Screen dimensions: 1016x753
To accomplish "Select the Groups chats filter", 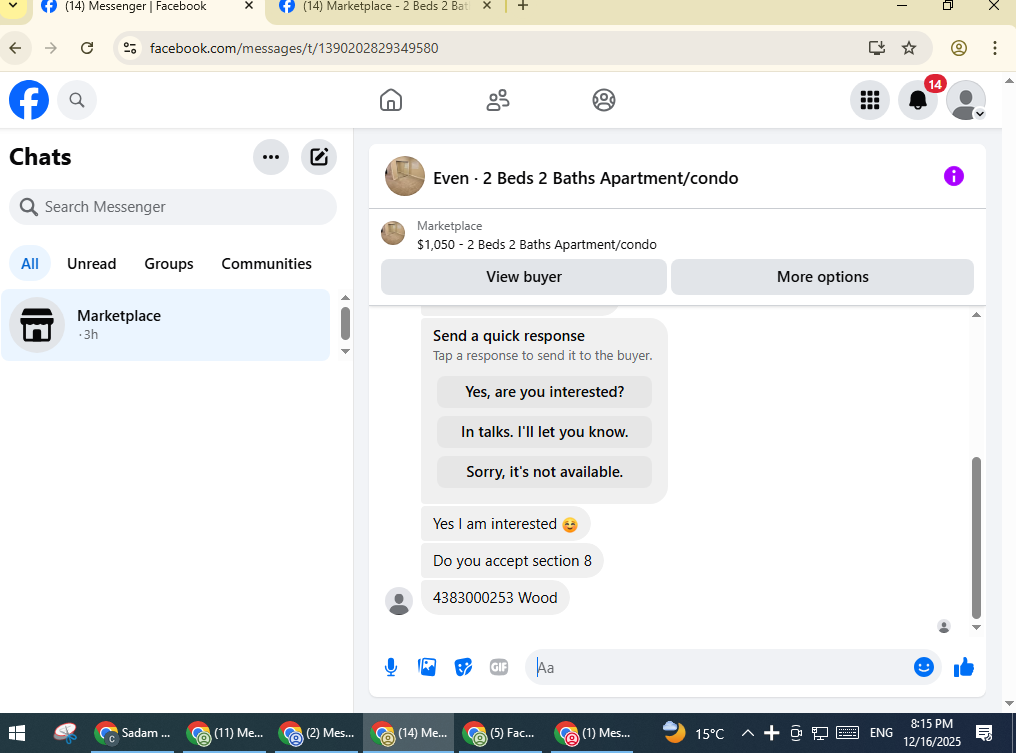I will (x=168, y=264).
